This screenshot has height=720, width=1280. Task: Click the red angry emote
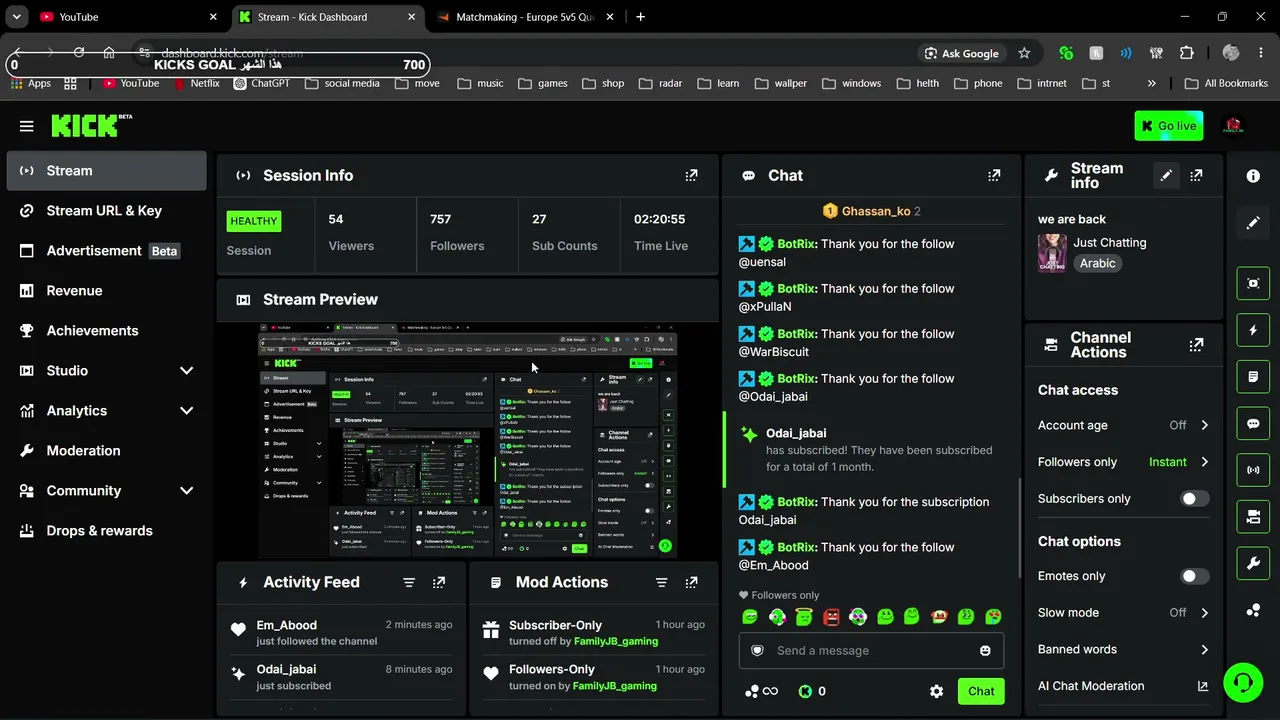coord(831,617)
